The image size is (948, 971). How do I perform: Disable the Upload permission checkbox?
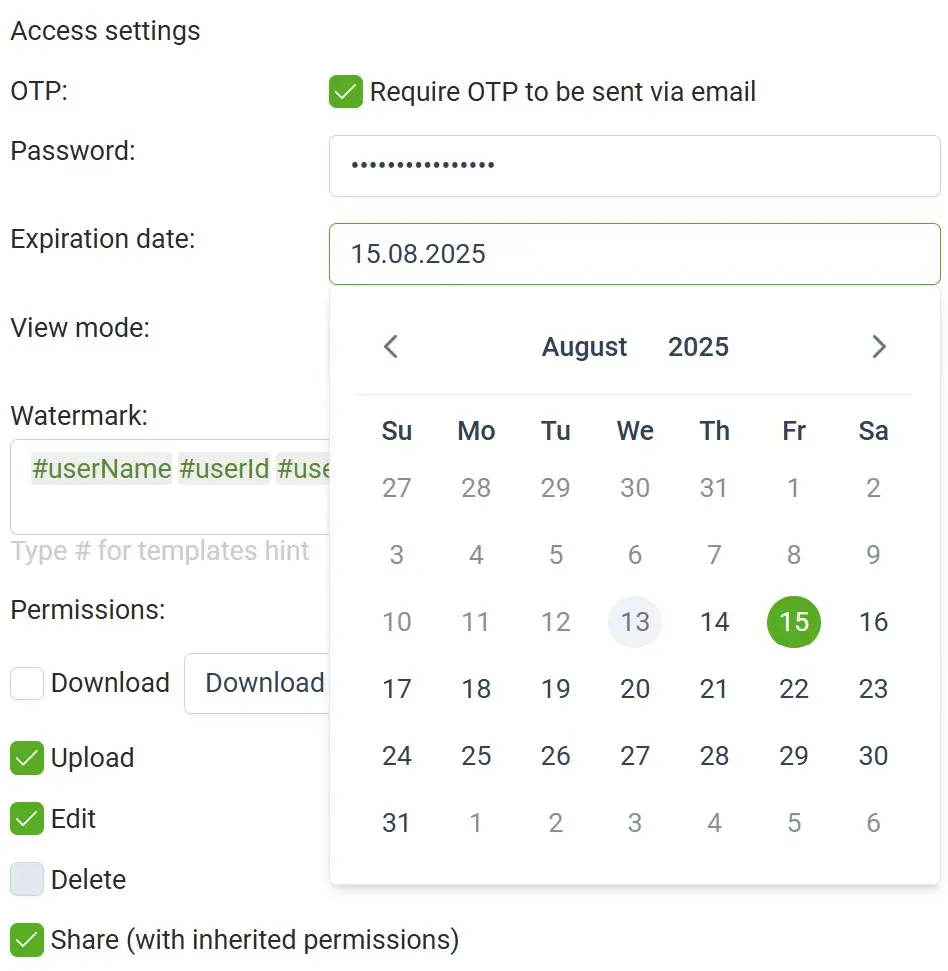pos(27,758)
